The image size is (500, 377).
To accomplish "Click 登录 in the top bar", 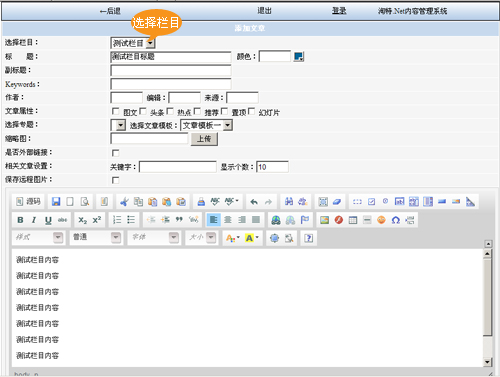I will (339, 11).
